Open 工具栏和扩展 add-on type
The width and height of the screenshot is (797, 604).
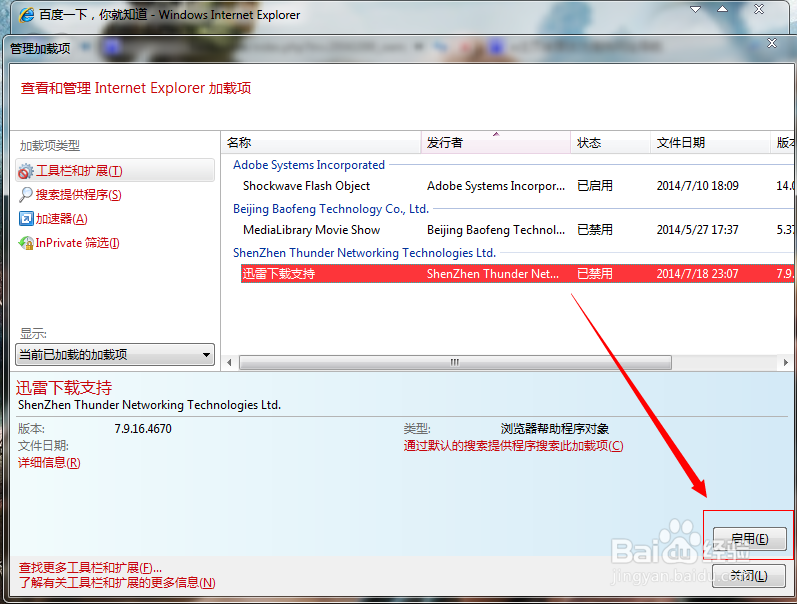pos(115,171)
